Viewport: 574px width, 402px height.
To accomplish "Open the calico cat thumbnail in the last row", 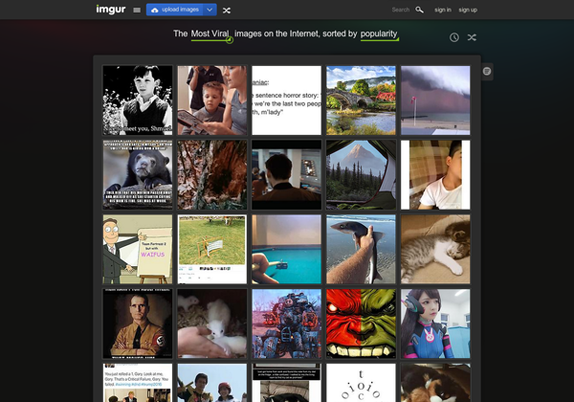I will click(435, 383).
